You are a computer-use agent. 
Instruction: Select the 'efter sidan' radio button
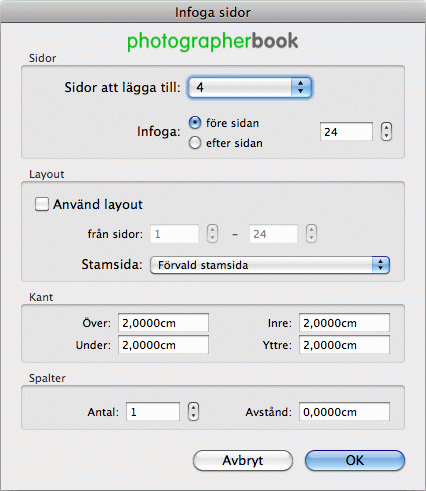tap(195, 143)
